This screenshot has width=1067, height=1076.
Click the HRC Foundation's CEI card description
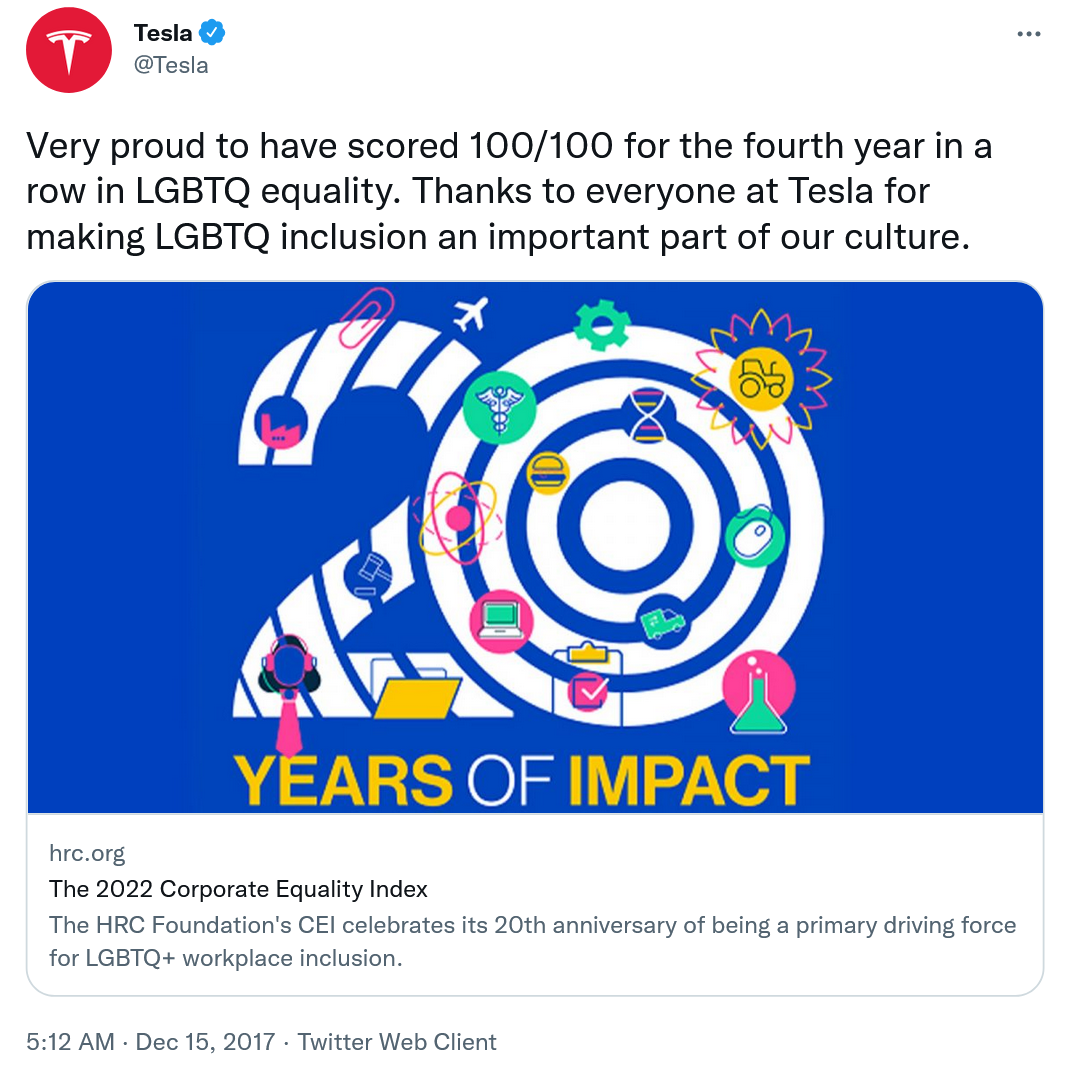(x=532, y=941)
